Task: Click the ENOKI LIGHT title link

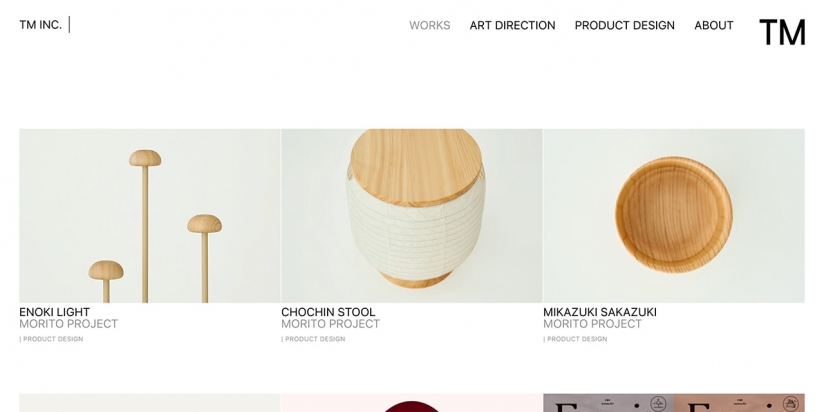Action: (55, 312)
